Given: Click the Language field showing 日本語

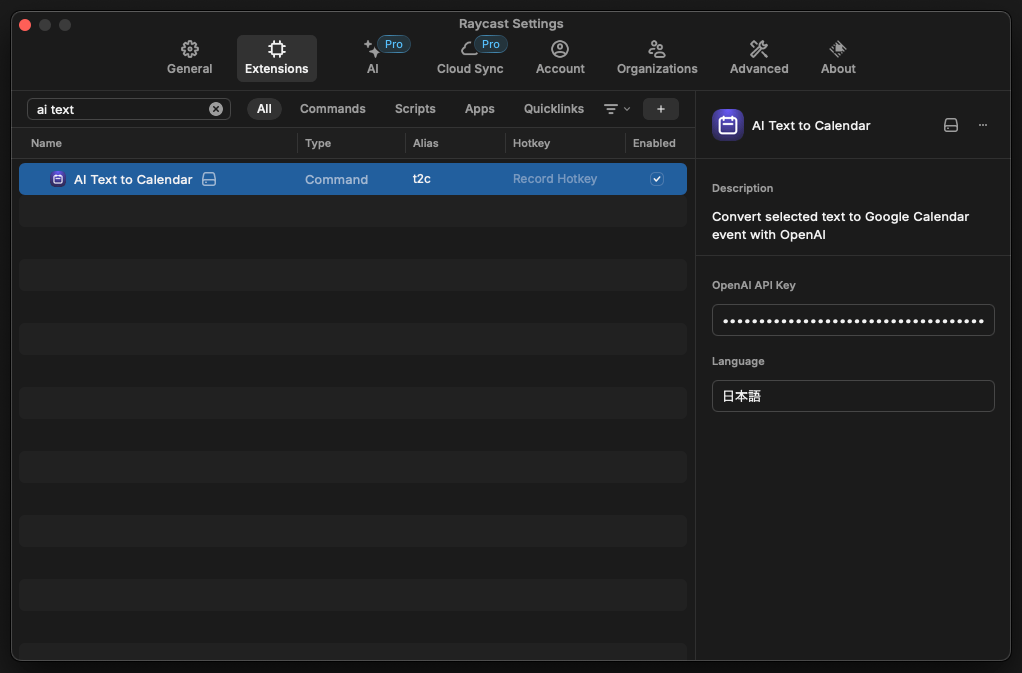Looking at the screenshot, I should click(853, 396).
